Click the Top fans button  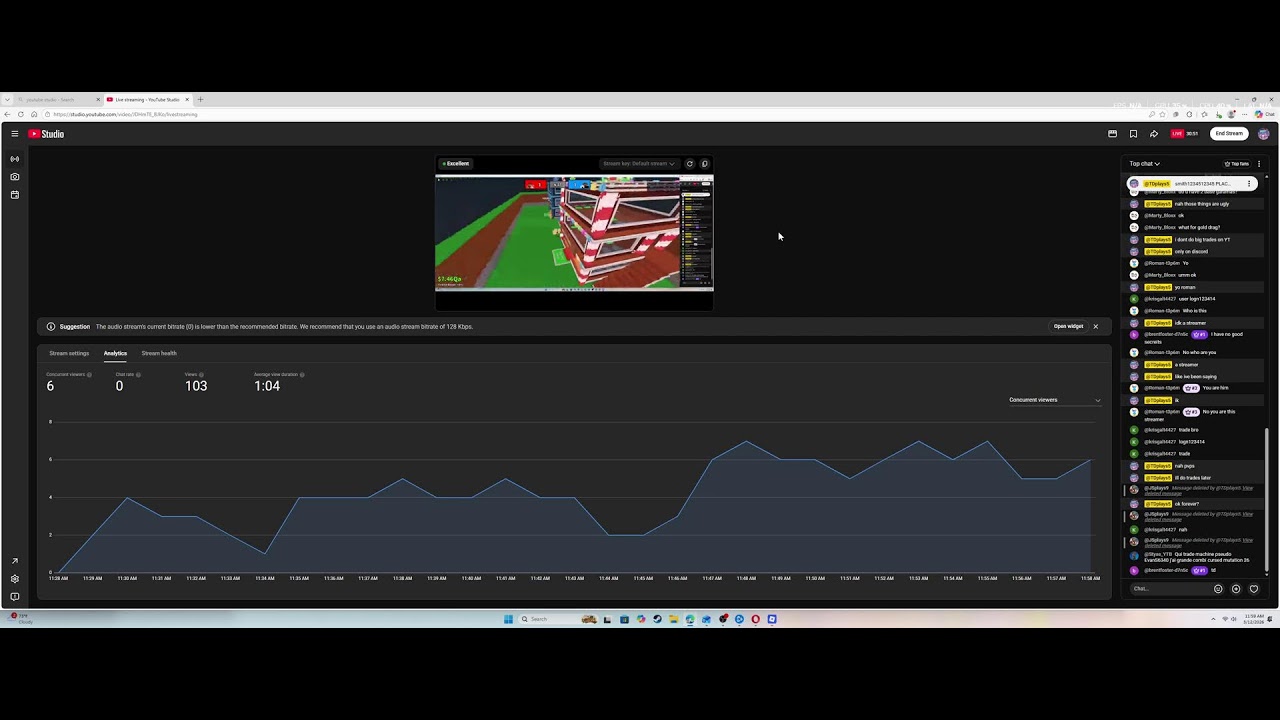click(x=1237, y=164)
